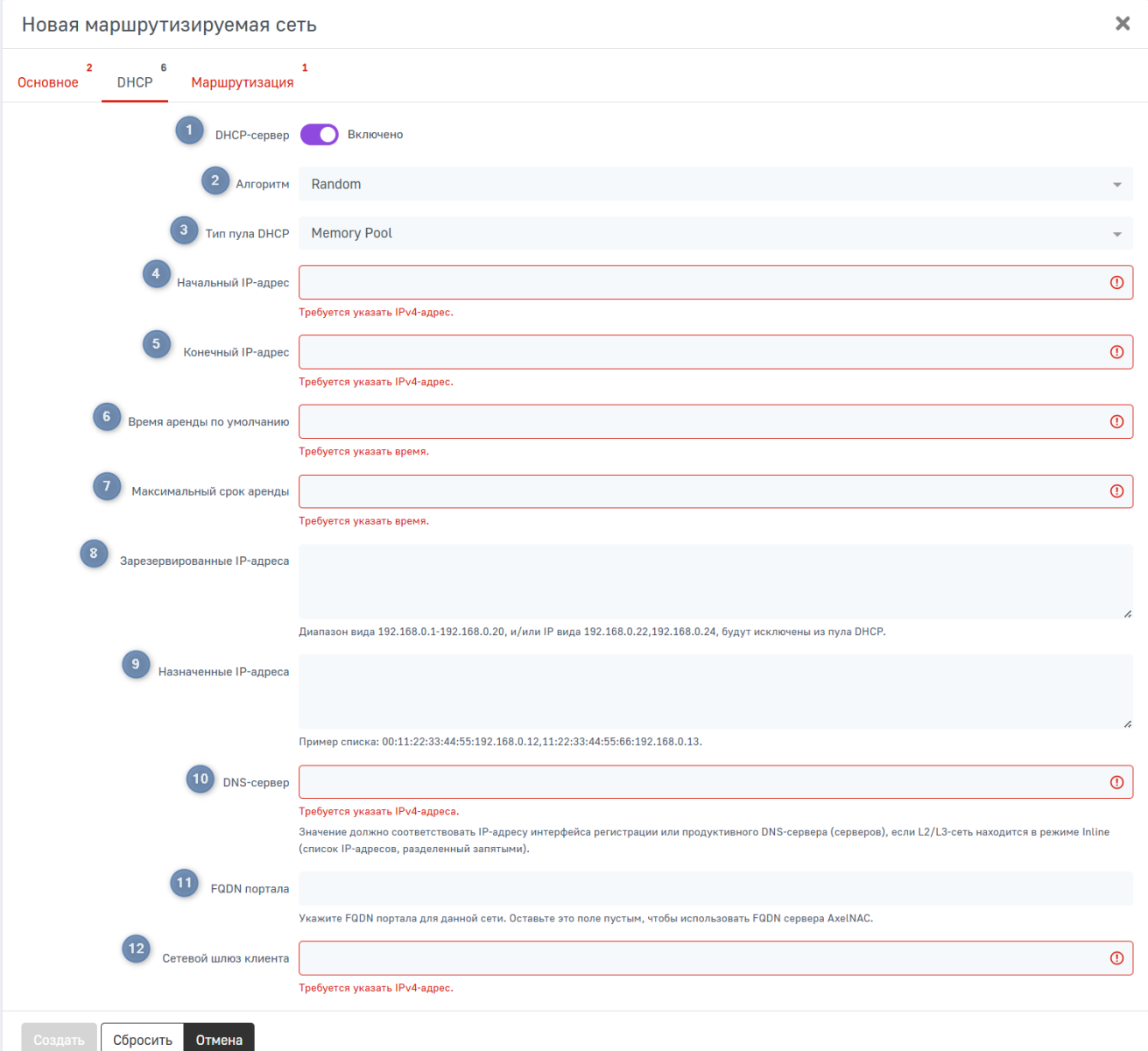Select the DHCP tab
The image size is (1148, 1051).
pyautogui.click(x=135, y=82)
